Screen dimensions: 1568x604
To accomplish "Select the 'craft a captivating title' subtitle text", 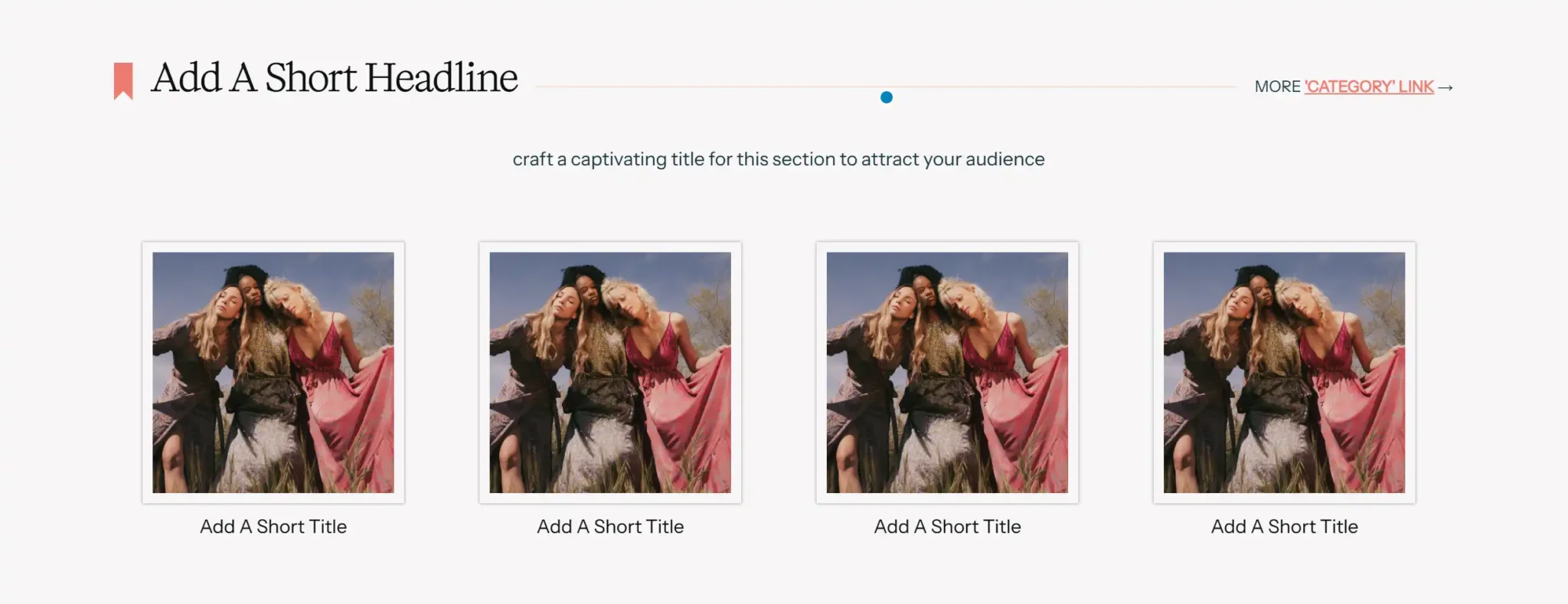I will click(x=779, y=159).
